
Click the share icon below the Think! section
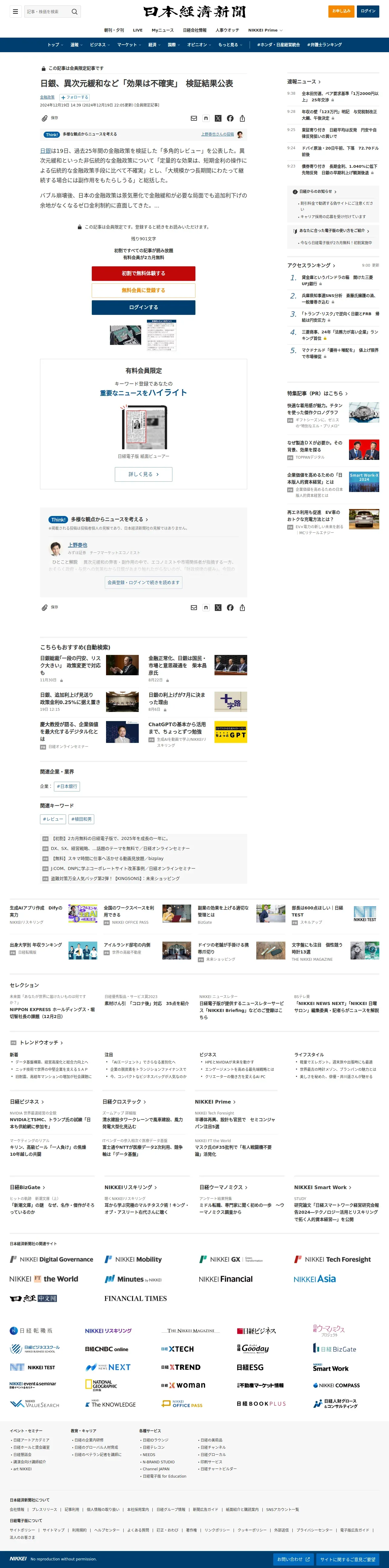tap(242, 608)
